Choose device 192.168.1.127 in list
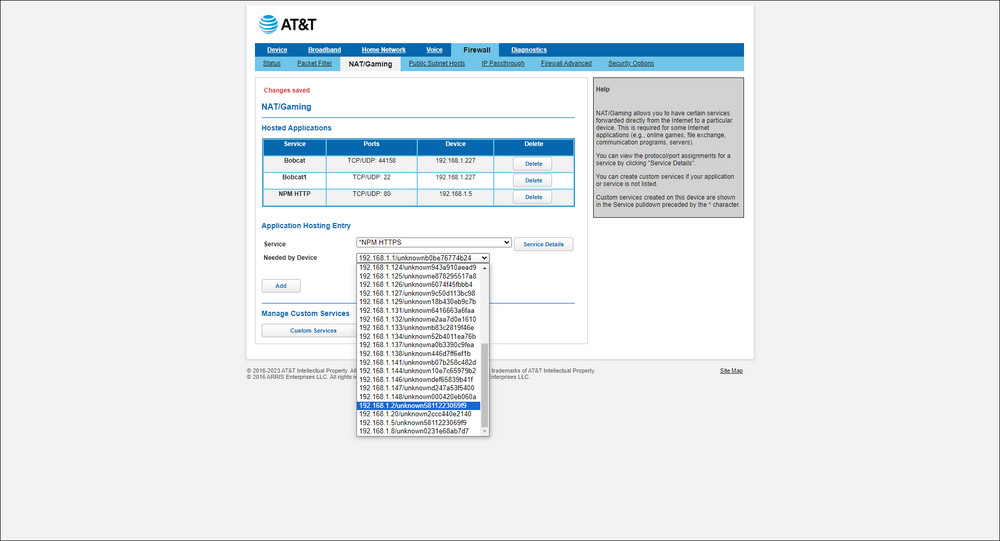The width and height of the screenshot is (1000, 541). [x=418, y=293]
